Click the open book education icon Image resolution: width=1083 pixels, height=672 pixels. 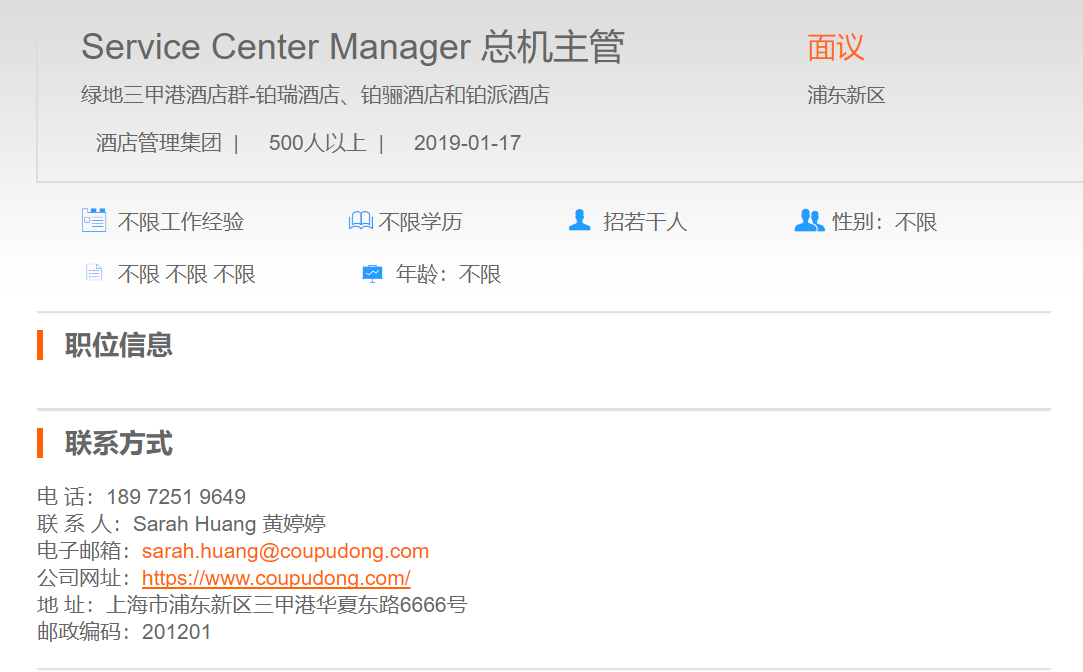click(360, 221)
